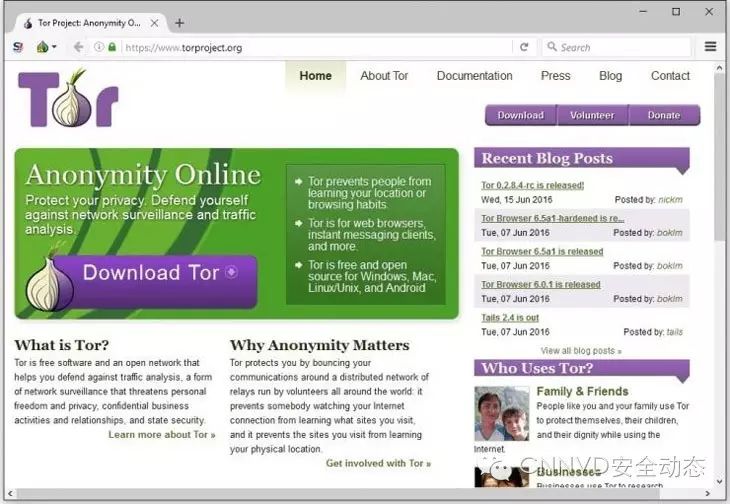Click the Family & Friends heading
This screenshot has height=504, width=730.
[x=582, y=391]
